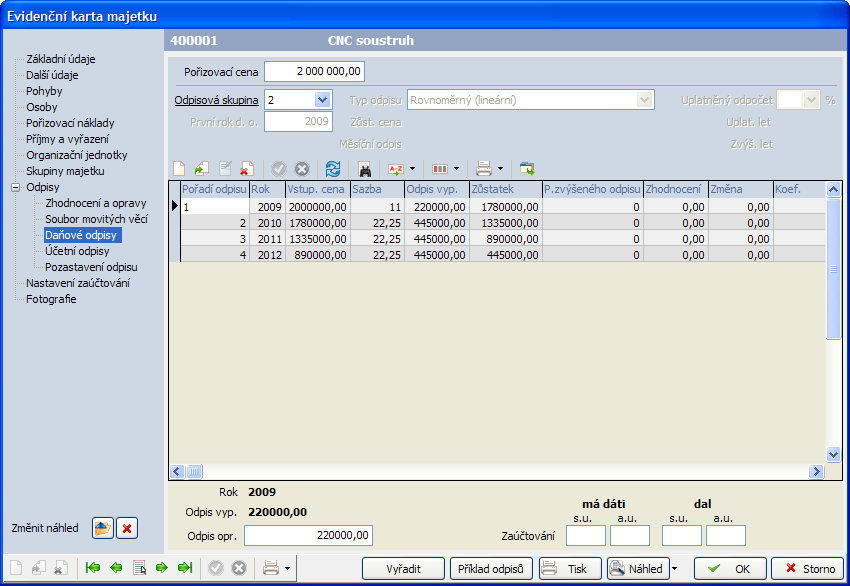Select Účetní odpisy under Odpisy
850x586 pixels.
click(77, 251)
